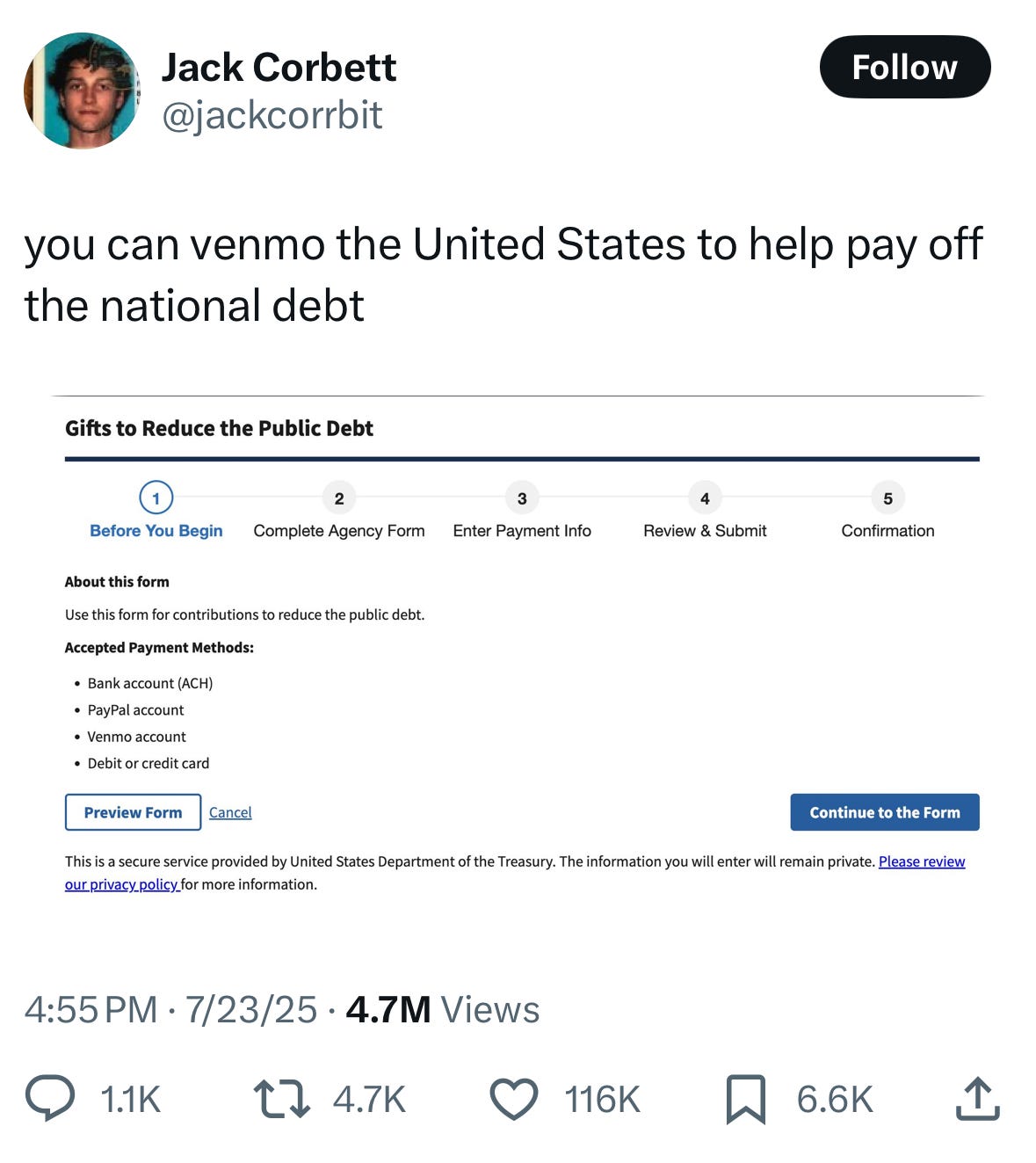Click the Cancel link

pos(230,812)
